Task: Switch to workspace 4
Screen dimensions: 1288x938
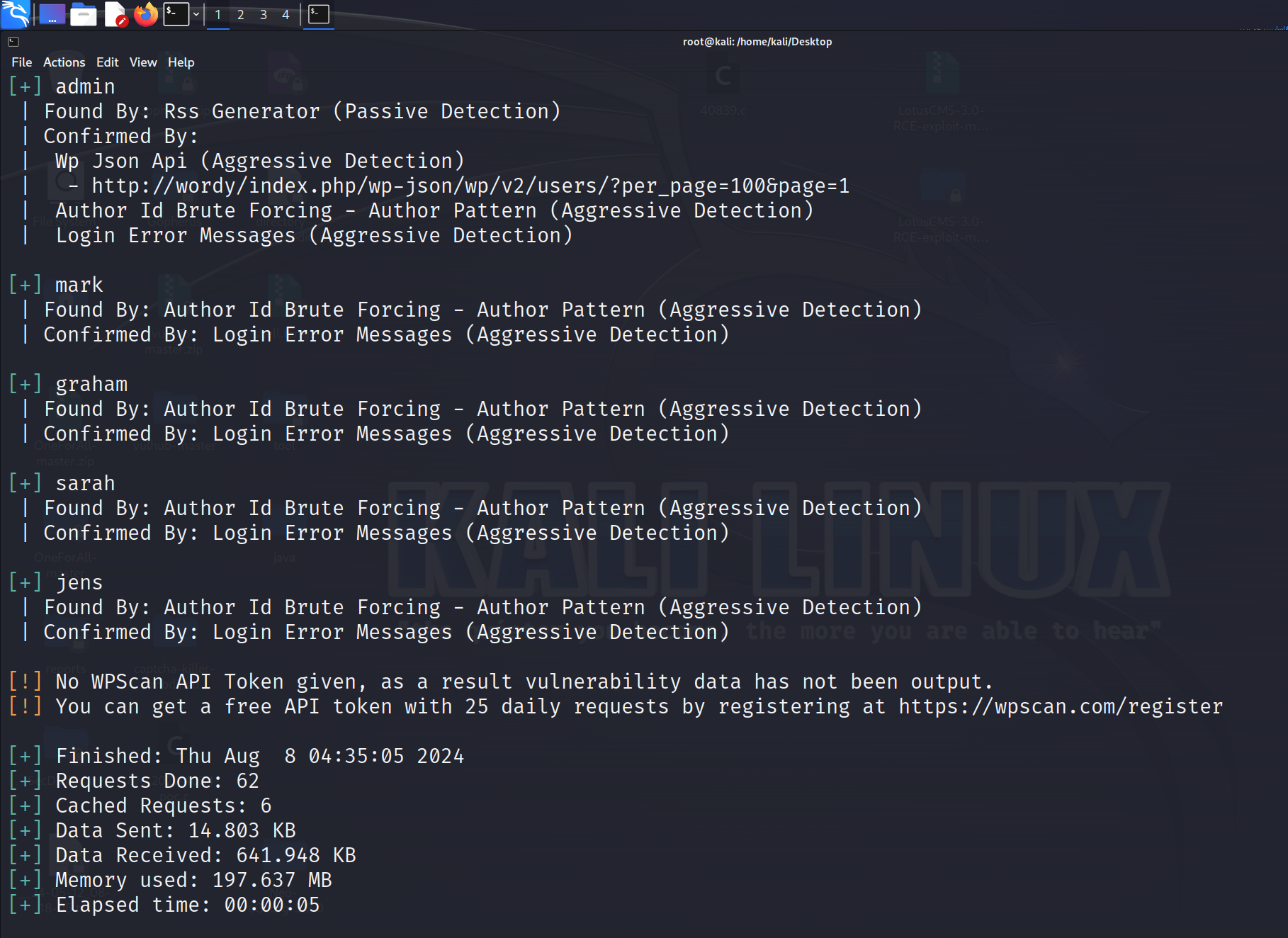Action: [x=286, y=15]
